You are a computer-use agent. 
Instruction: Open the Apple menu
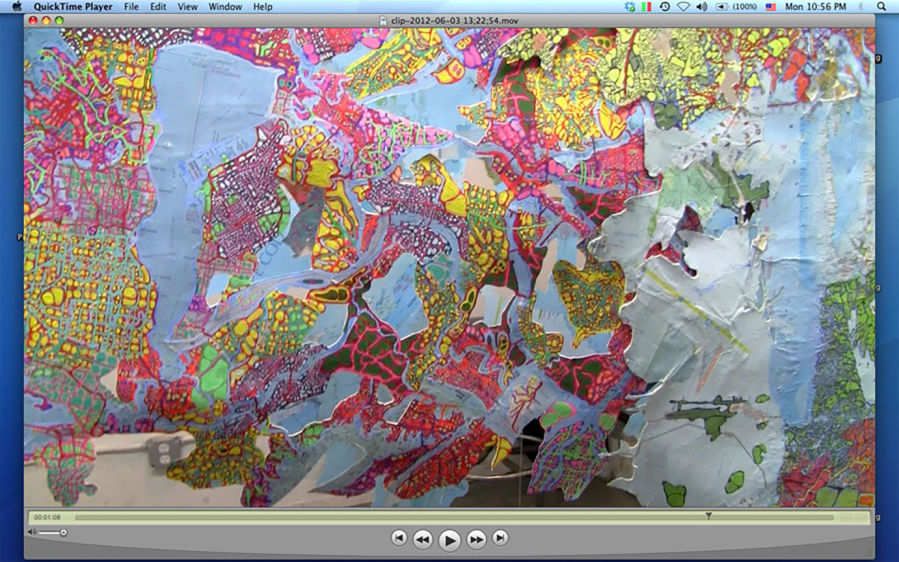tap(16, 7)
